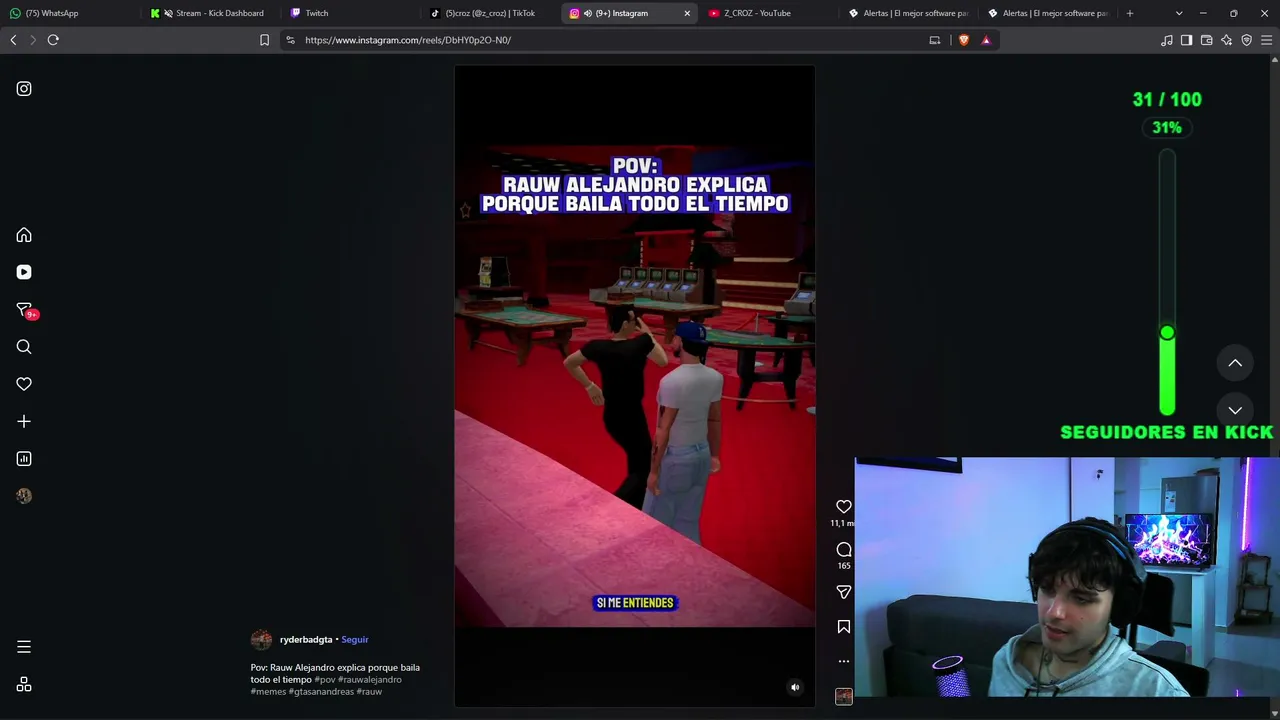Open Brave VPN shield icon
Screen dimensions: 1280x720
coord(1247,40)
